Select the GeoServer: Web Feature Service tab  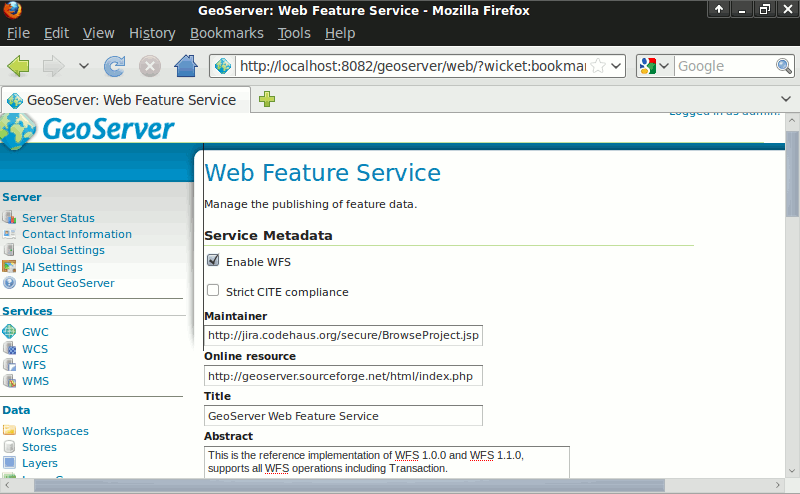(126, 100)
